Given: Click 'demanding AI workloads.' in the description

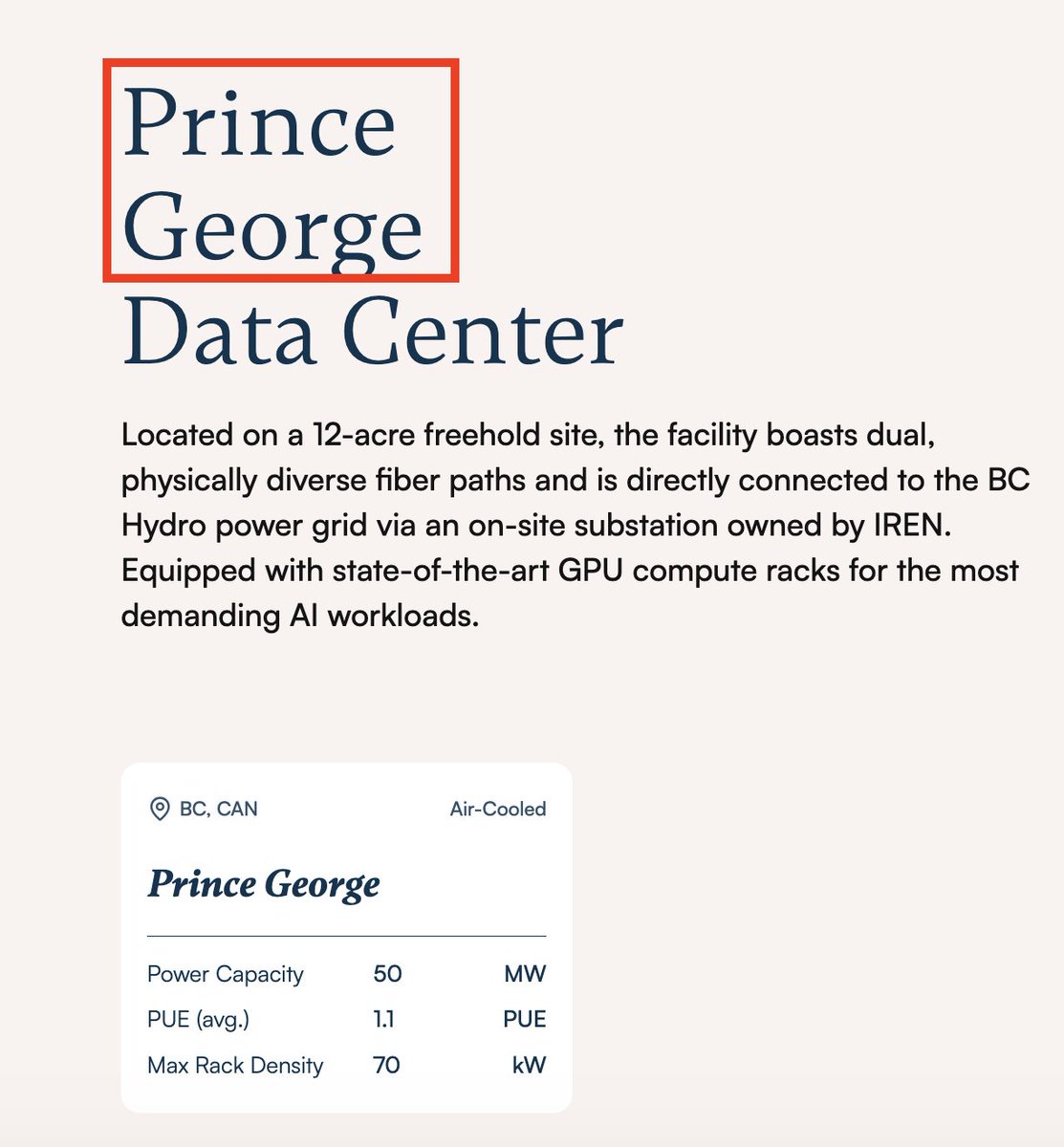Looking at the screenshot, I should [299, 616].
